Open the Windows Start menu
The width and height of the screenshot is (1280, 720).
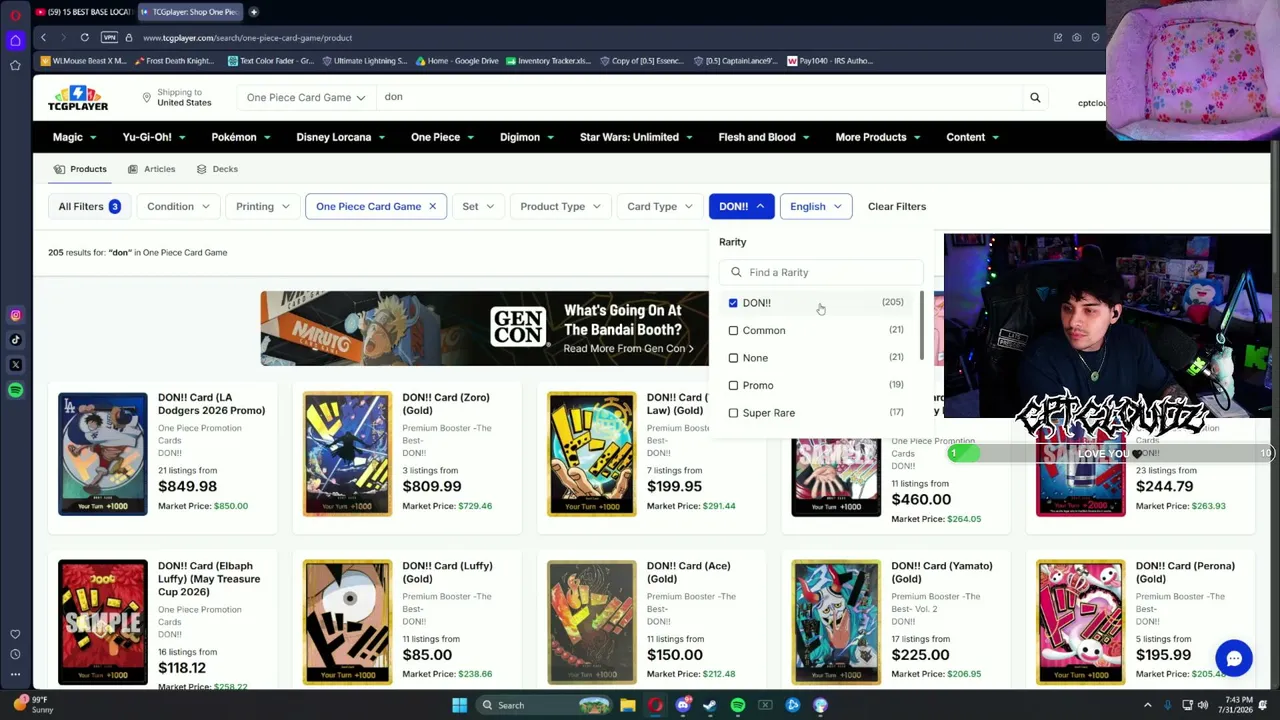[x=459, y=705]
